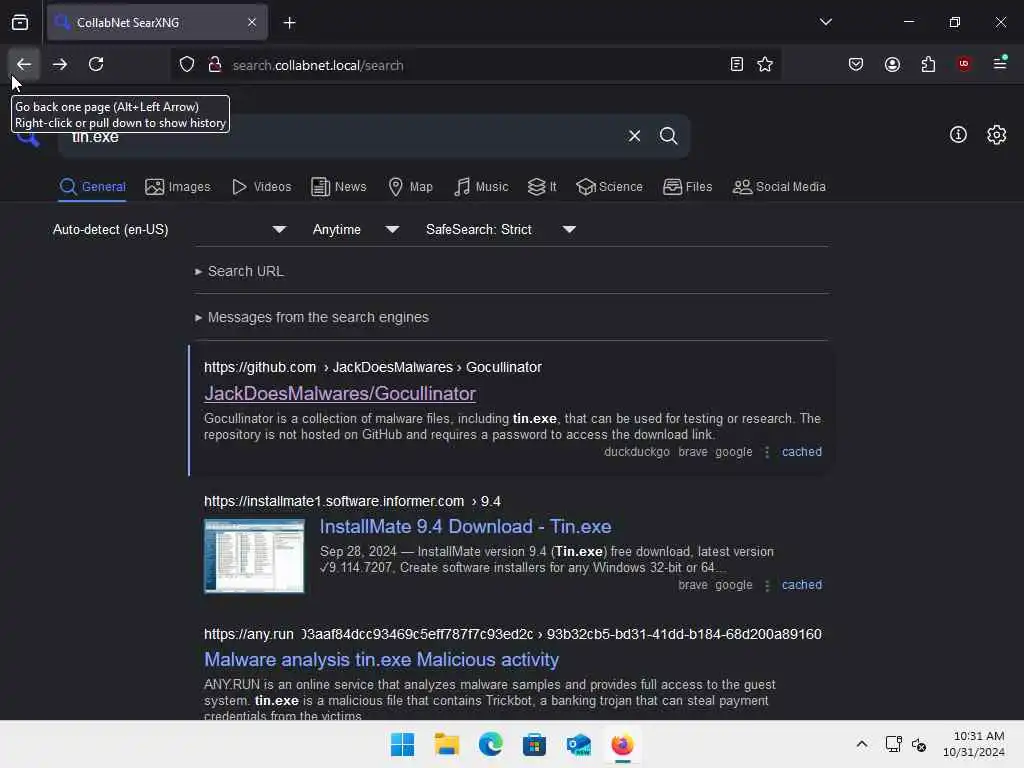The width and height of the screenshot is (1024, 768).
Task: Open more options dots on InstallMate result
Action: click(767, 585)
